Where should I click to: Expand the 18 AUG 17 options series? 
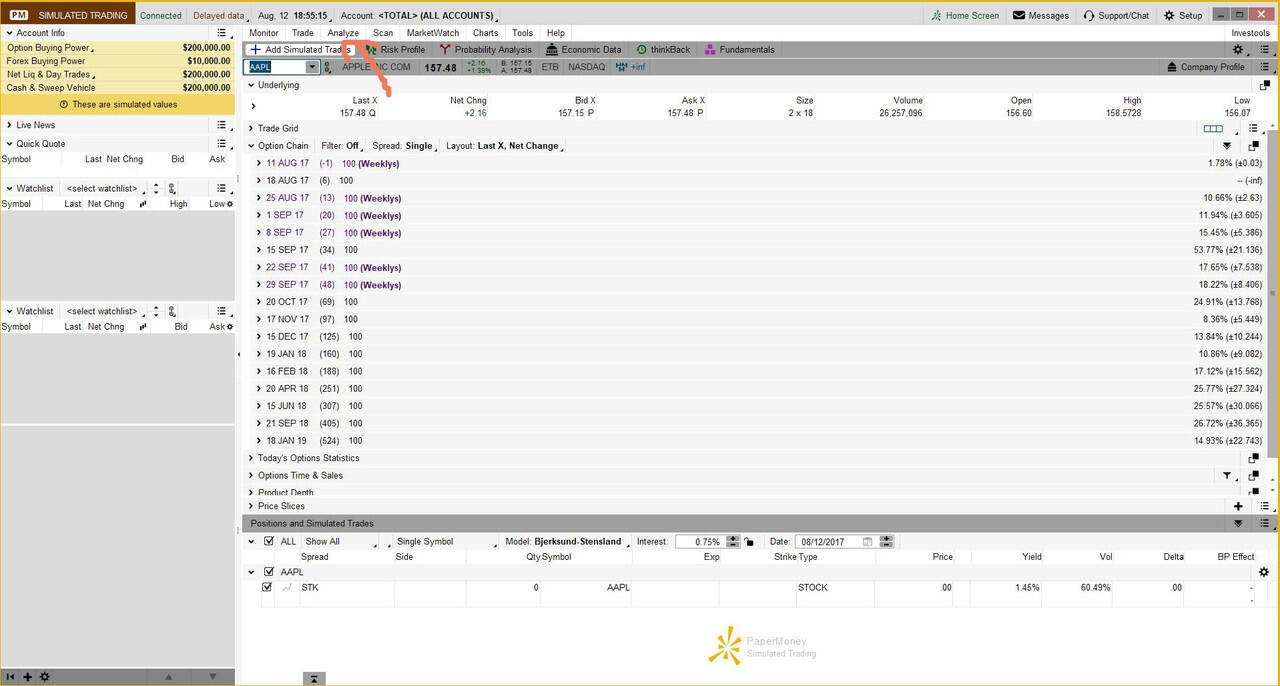(259, 180)
